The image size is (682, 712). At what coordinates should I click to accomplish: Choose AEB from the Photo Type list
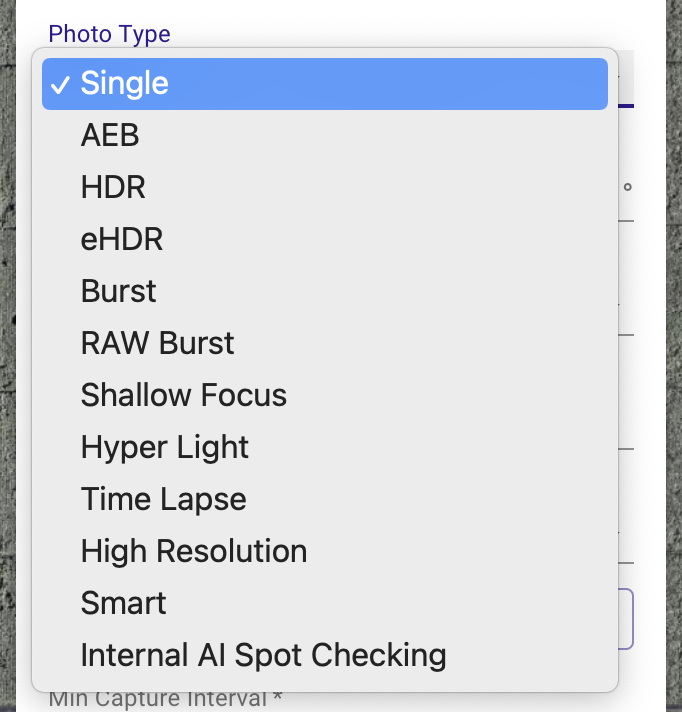pos(325,135)
